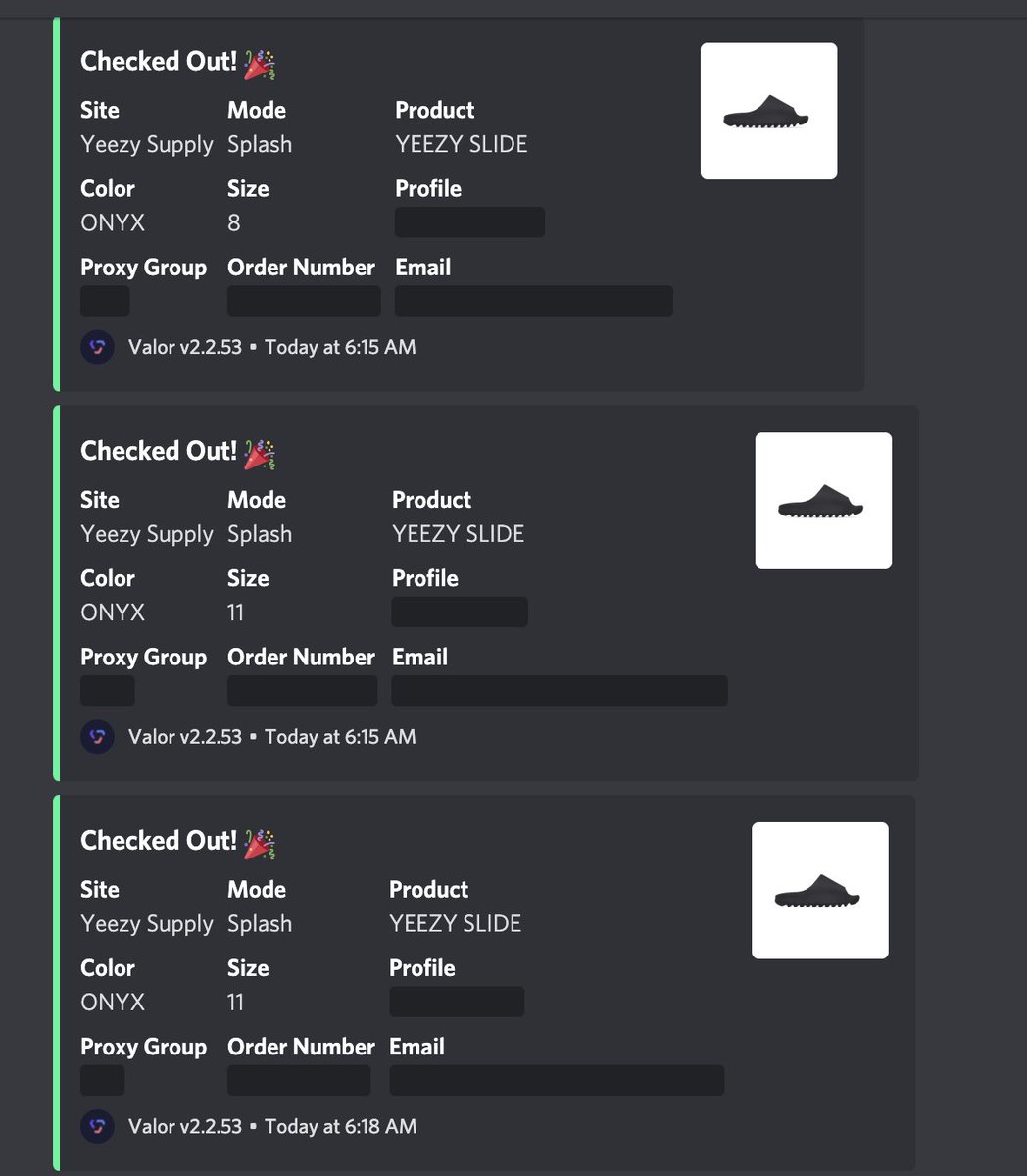Image resolution: width=1027 pixels, height=1176 pixels.
Task: Reveal hidden Profile spoiler in 6:18 AM embed
Action: point(457,1002)
